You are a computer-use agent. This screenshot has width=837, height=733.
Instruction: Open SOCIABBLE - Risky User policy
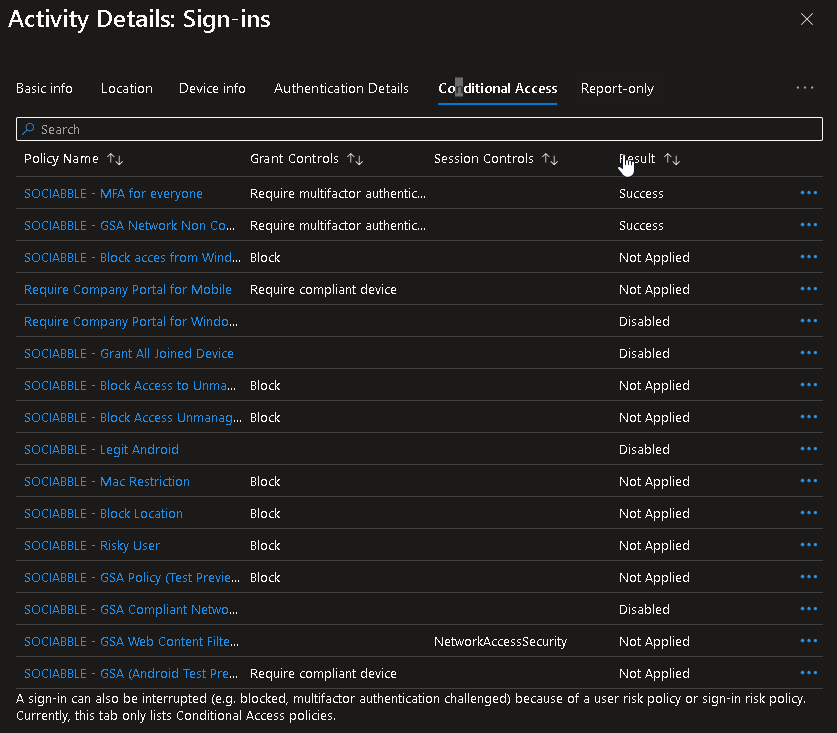(x=92, y=546)
